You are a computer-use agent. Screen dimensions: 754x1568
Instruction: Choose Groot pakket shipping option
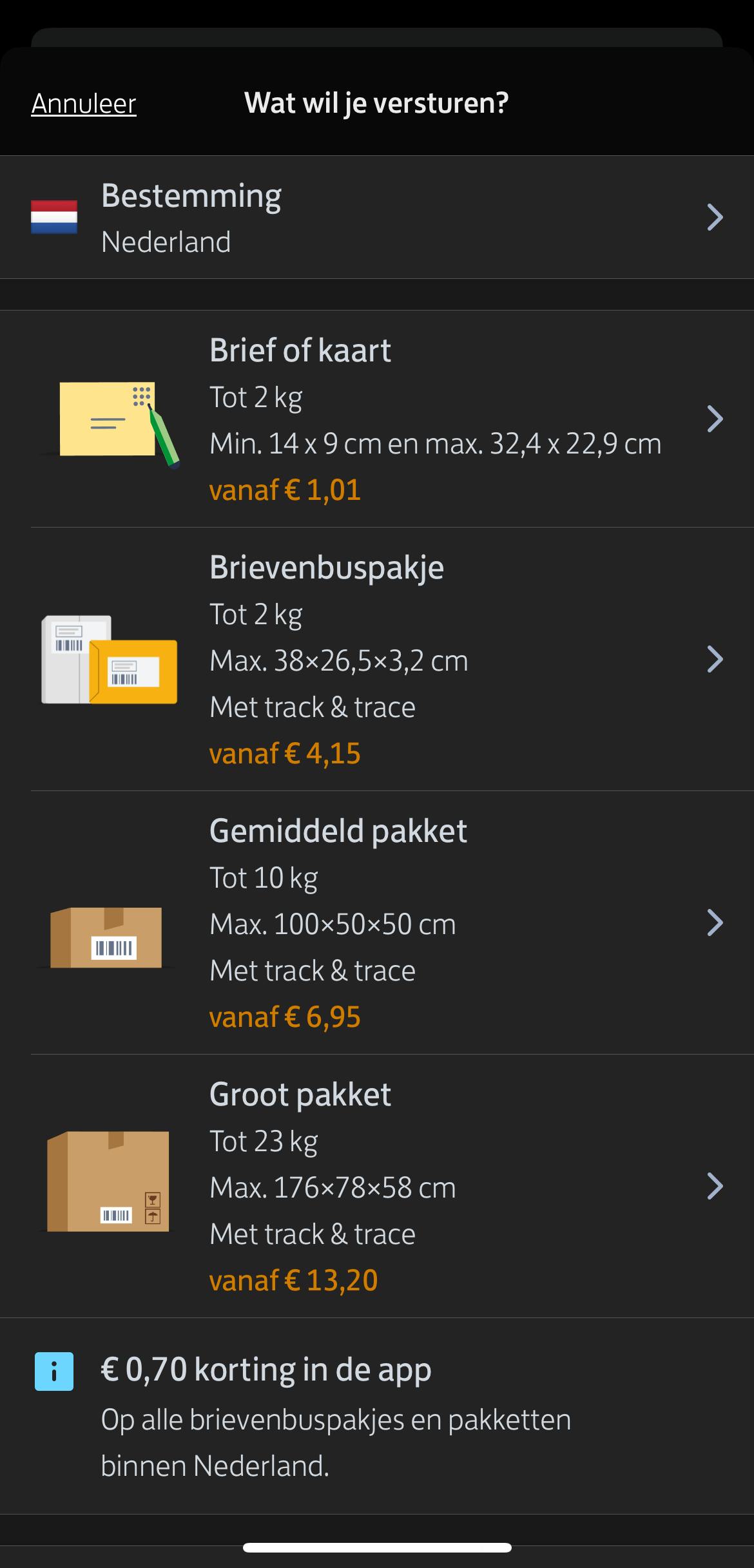[x=300, y=1095]
